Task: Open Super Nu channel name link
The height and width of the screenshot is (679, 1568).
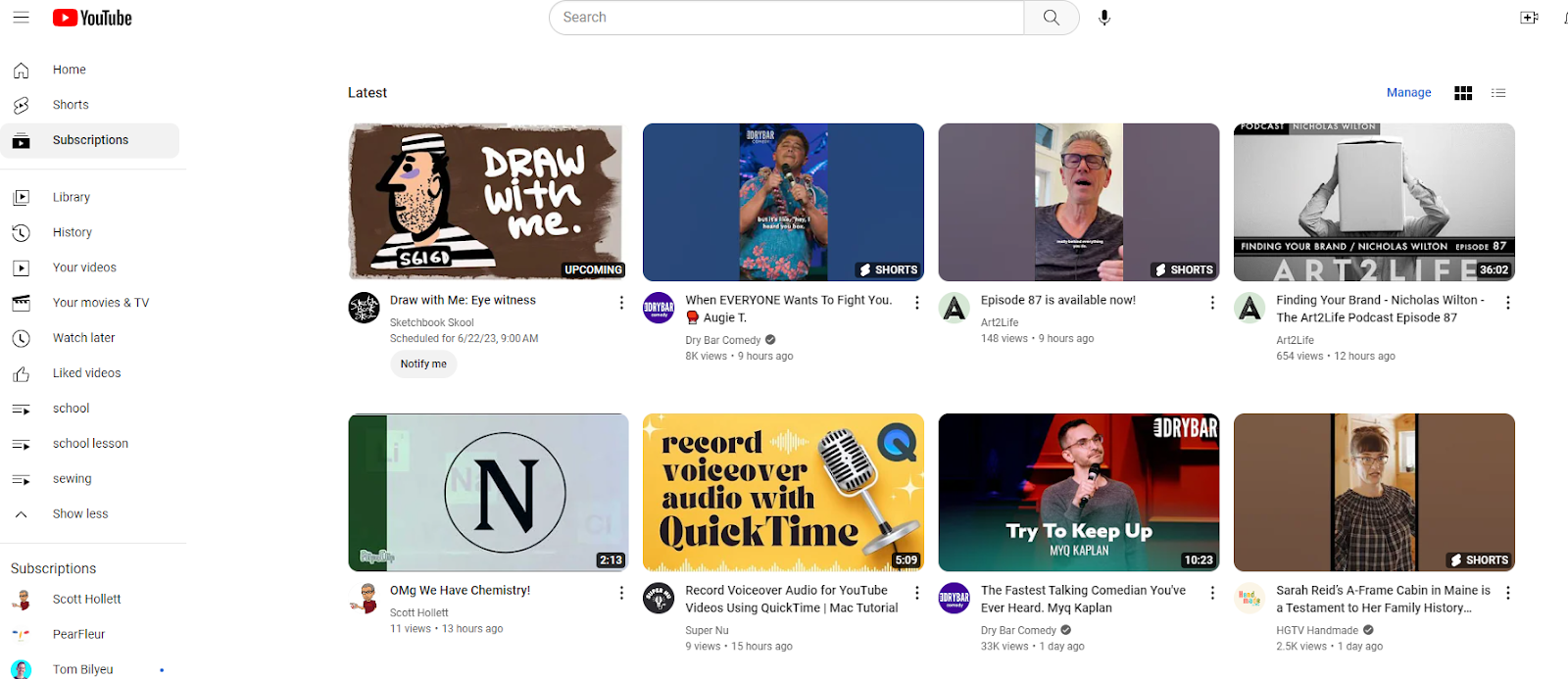Action: [707, 630]
